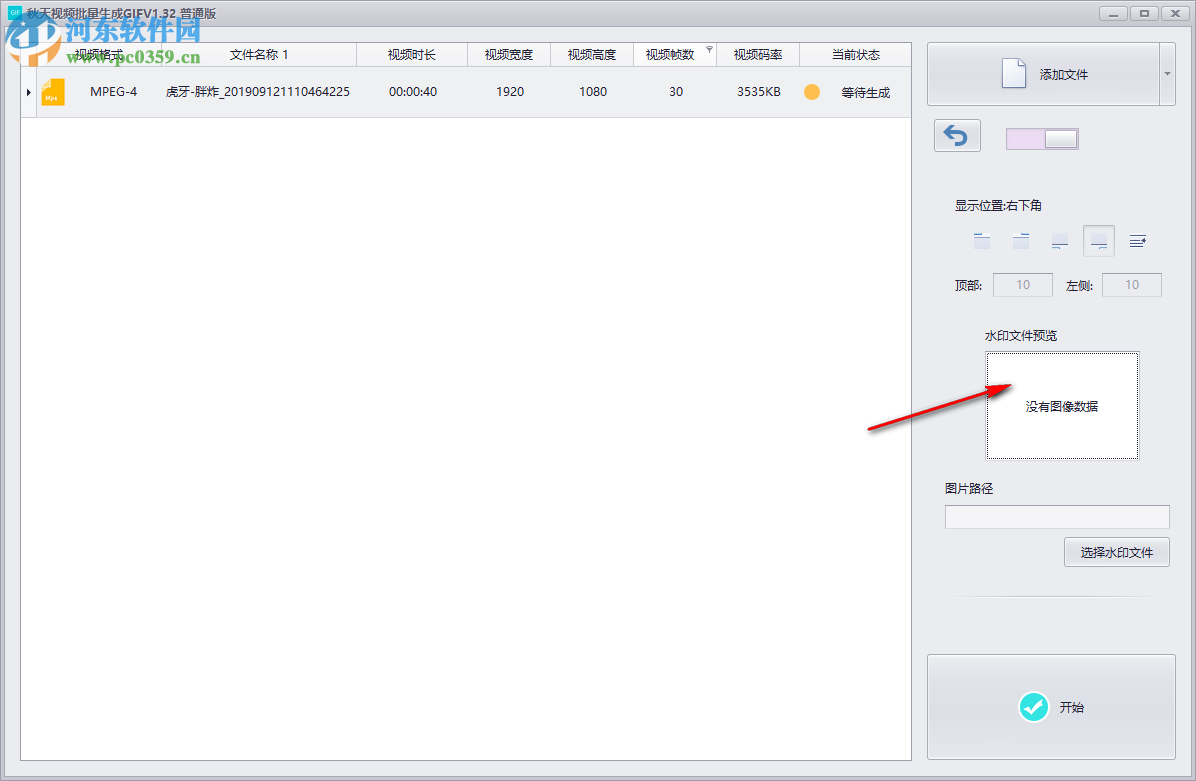Click the 左侧 (left) offset input field

click(1132, 284)
